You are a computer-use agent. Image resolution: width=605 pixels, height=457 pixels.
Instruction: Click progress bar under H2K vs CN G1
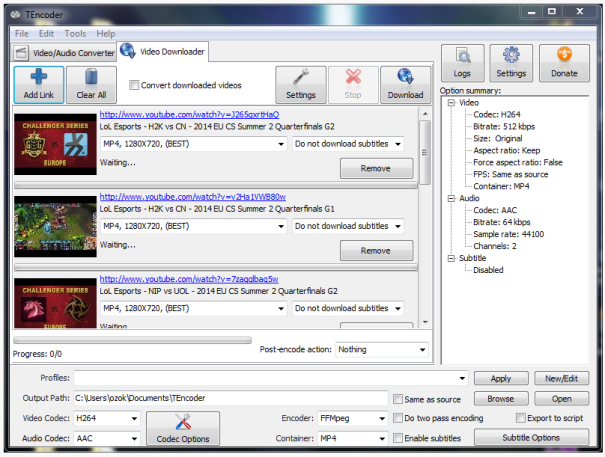click(216, 267)
